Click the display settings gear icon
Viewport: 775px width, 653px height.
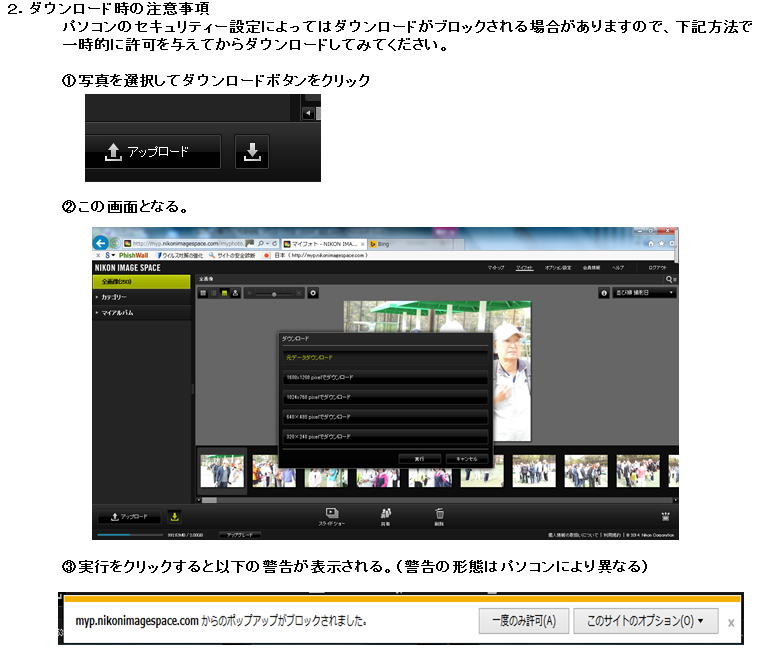pos(313,293)
